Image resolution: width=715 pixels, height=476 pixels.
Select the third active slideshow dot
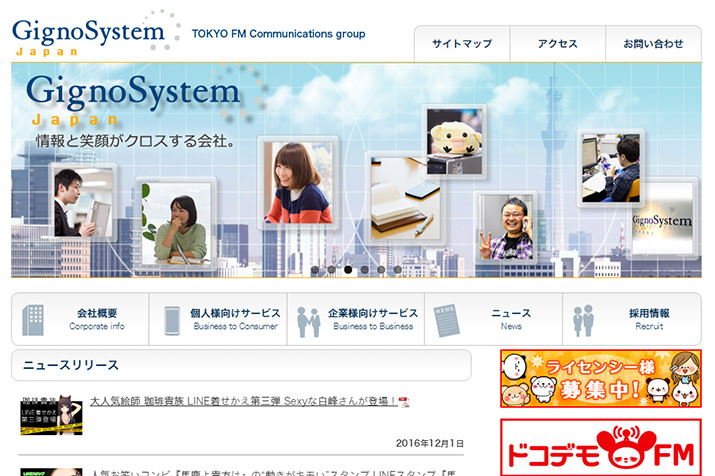pos(348,270)
